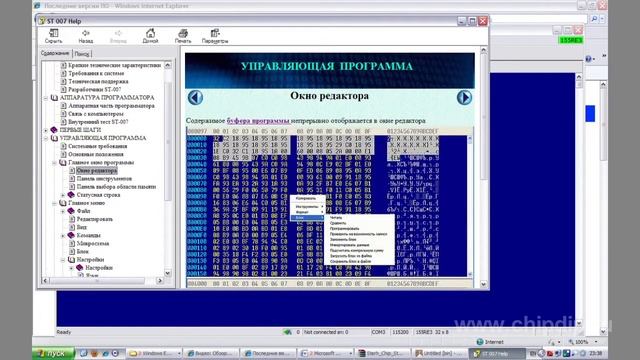The height and width of the screenshot is (360, 640).
Task: Collapse the АППАРАТУРА ПРОГРАММАТОРА tree node
Action: [x=46, y=98]
